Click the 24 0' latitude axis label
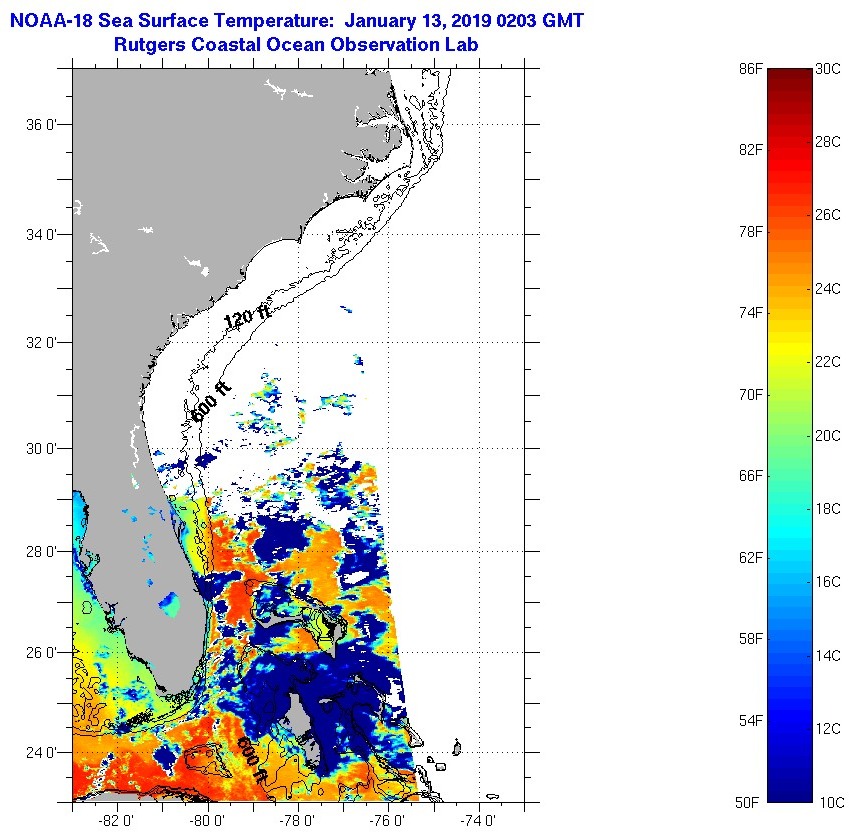 point(43,752)
